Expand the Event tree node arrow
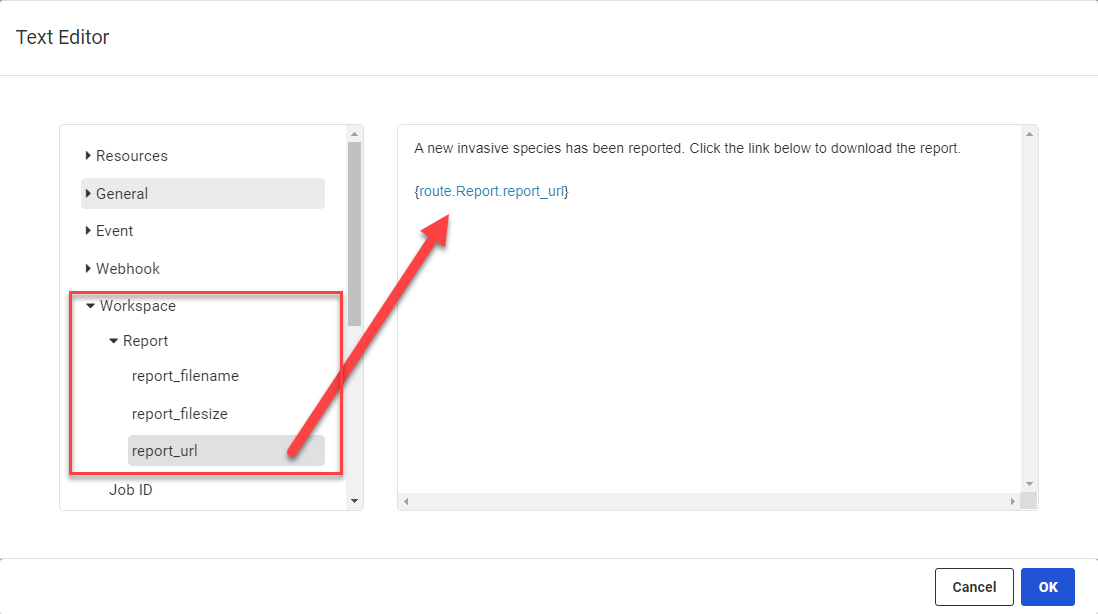 [88, 231]
